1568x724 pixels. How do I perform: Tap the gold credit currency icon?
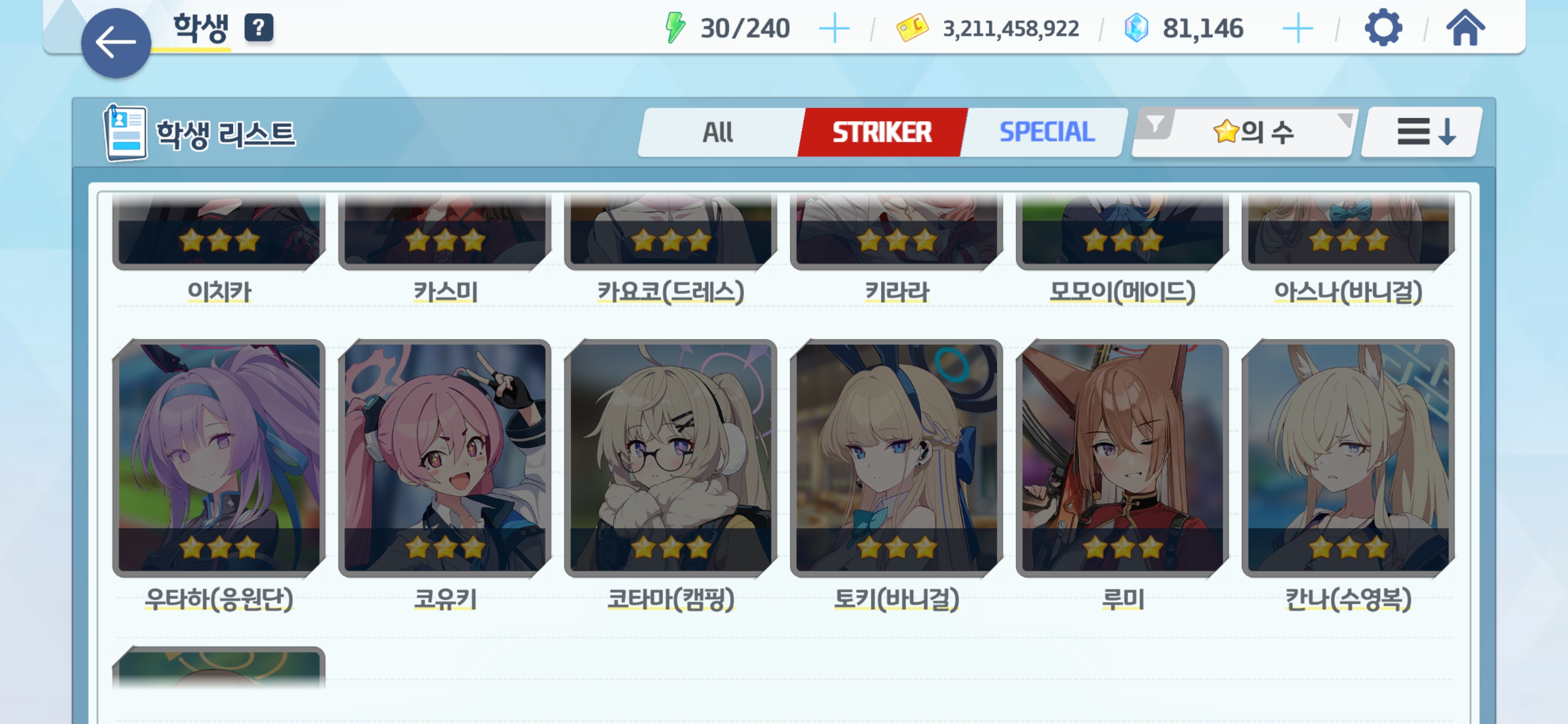pos(912,28)
